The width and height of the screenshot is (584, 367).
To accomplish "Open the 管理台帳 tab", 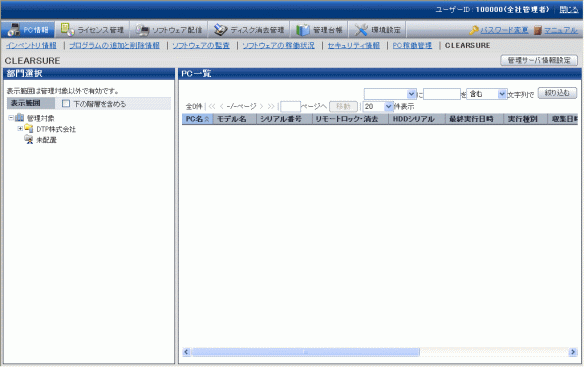I will pos(319,30).
